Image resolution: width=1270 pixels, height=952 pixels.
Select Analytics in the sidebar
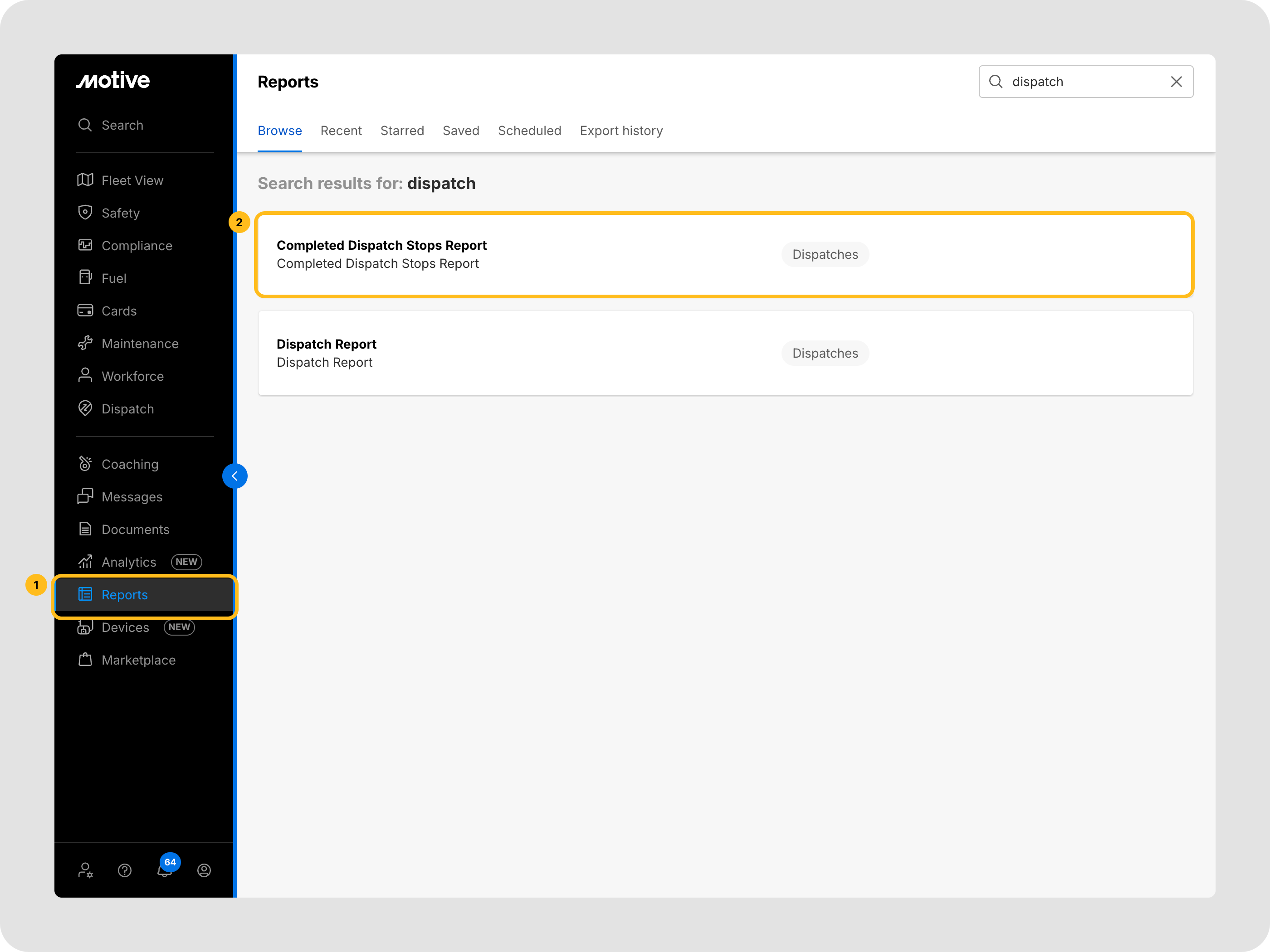129,562
